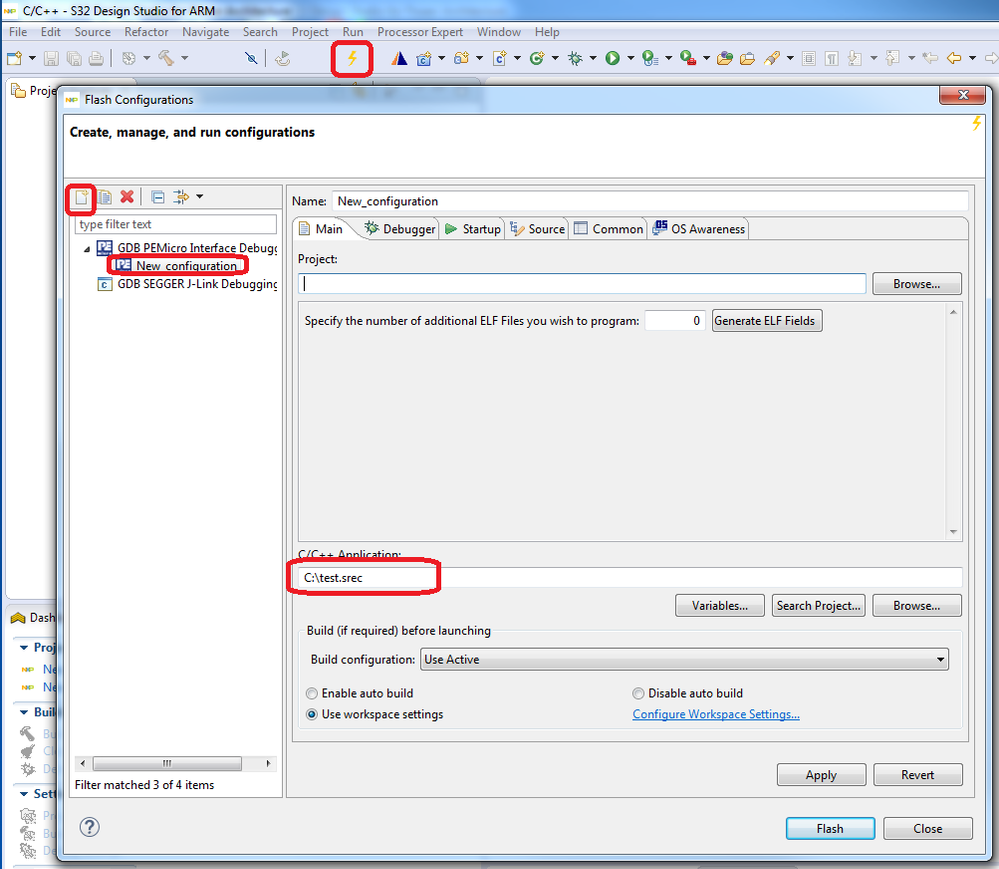Viewport: 999px width, 869px height.
Task: Click the Variables... button
Action: 720,605
